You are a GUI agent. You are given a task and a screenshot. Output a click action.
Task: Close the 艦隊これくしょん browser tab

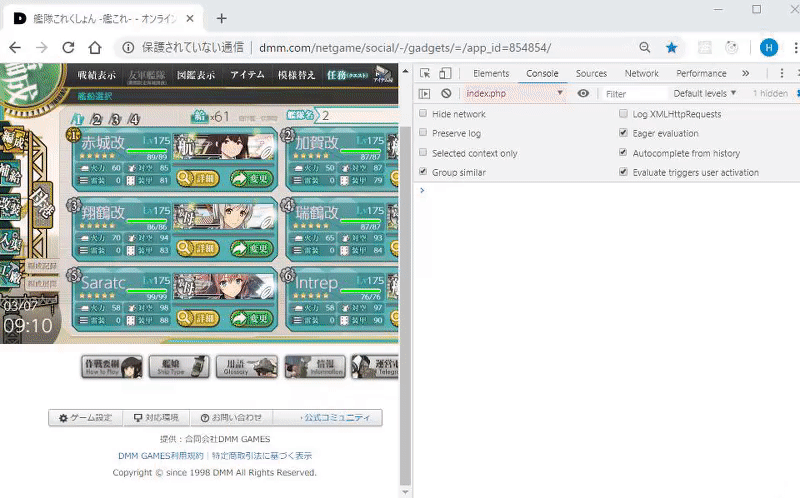190,18
